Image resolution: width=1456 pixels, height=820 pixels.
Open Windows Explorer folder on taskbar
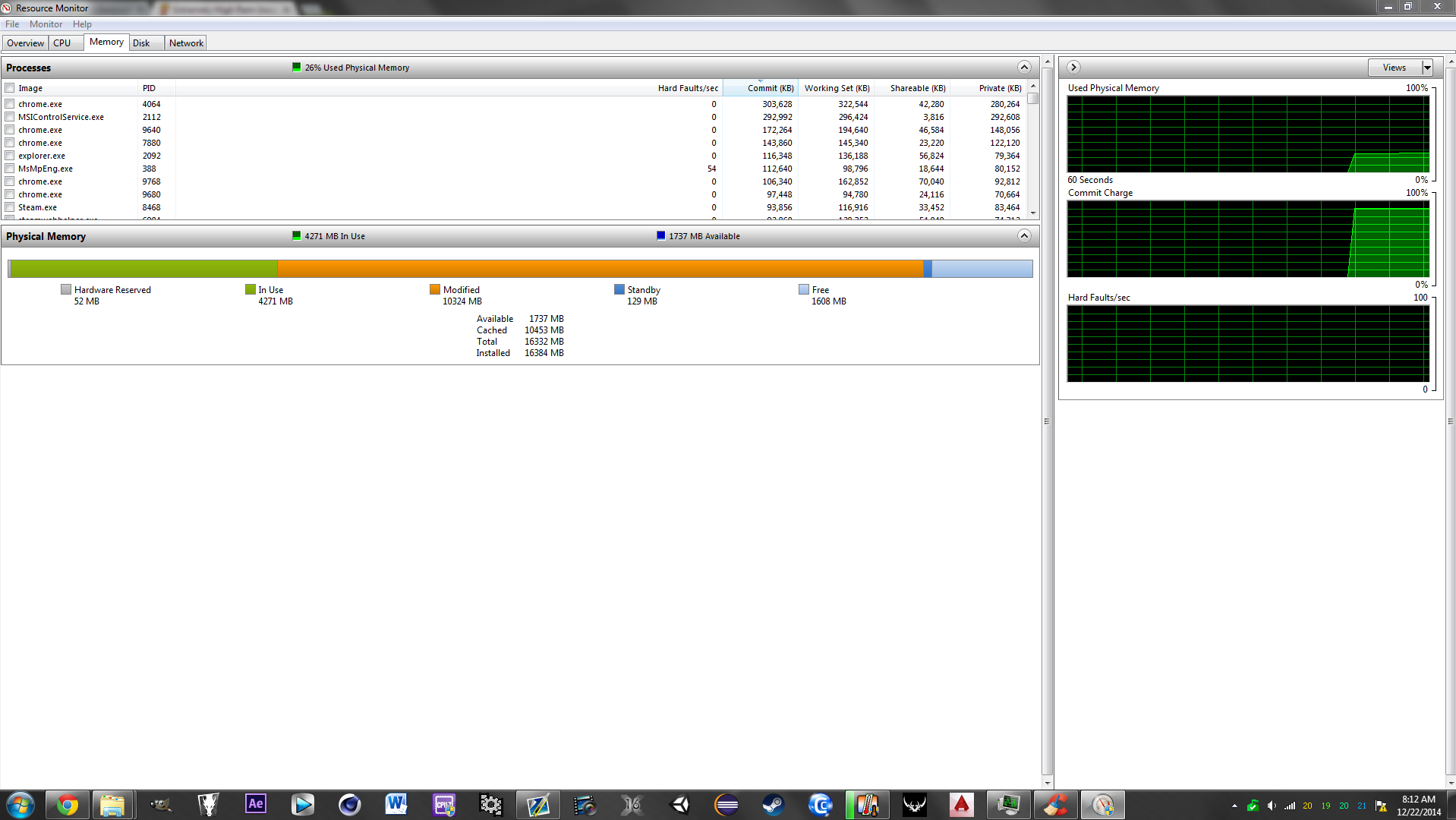point(112,805)
